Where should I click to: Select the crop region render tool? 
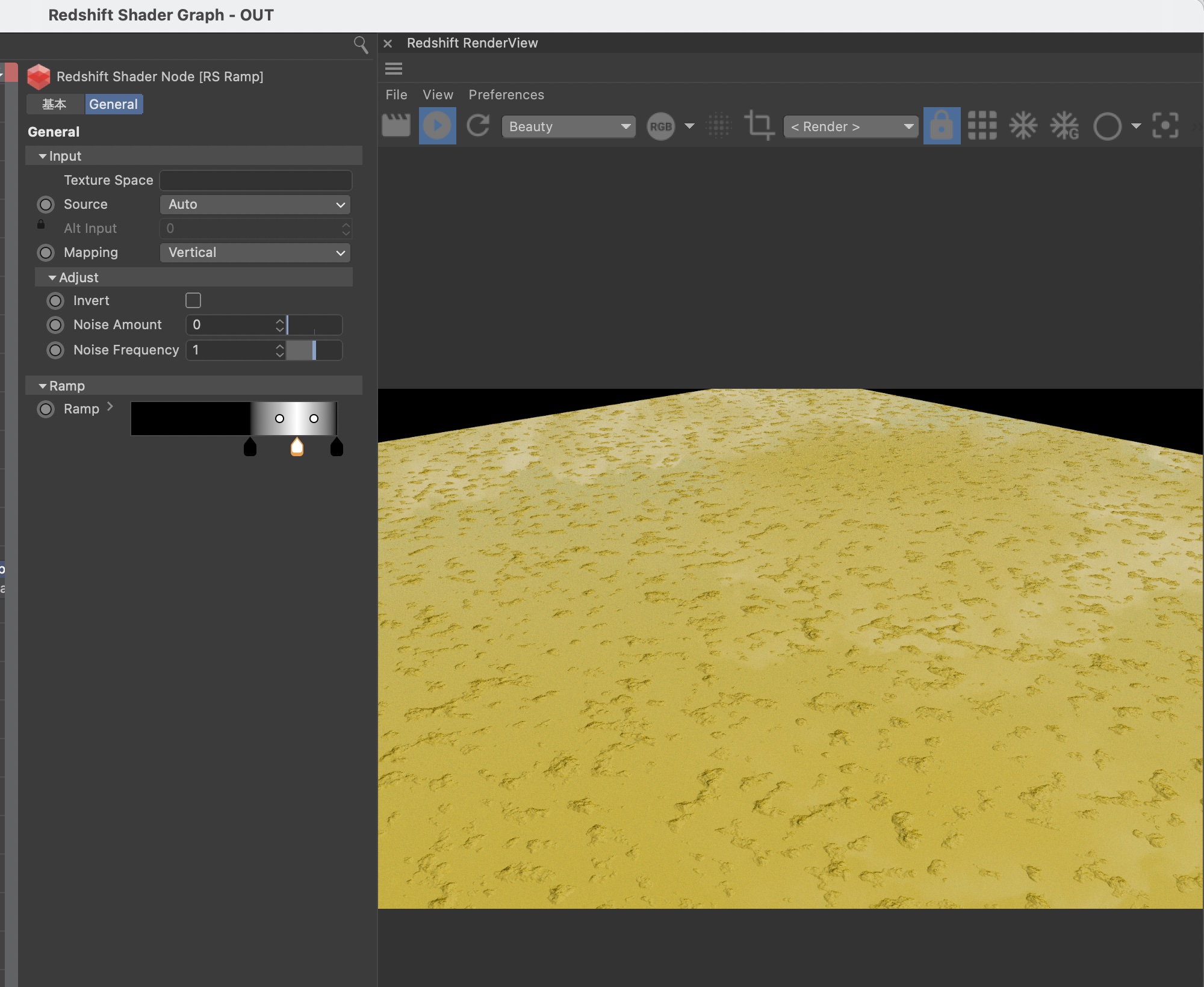759,126
